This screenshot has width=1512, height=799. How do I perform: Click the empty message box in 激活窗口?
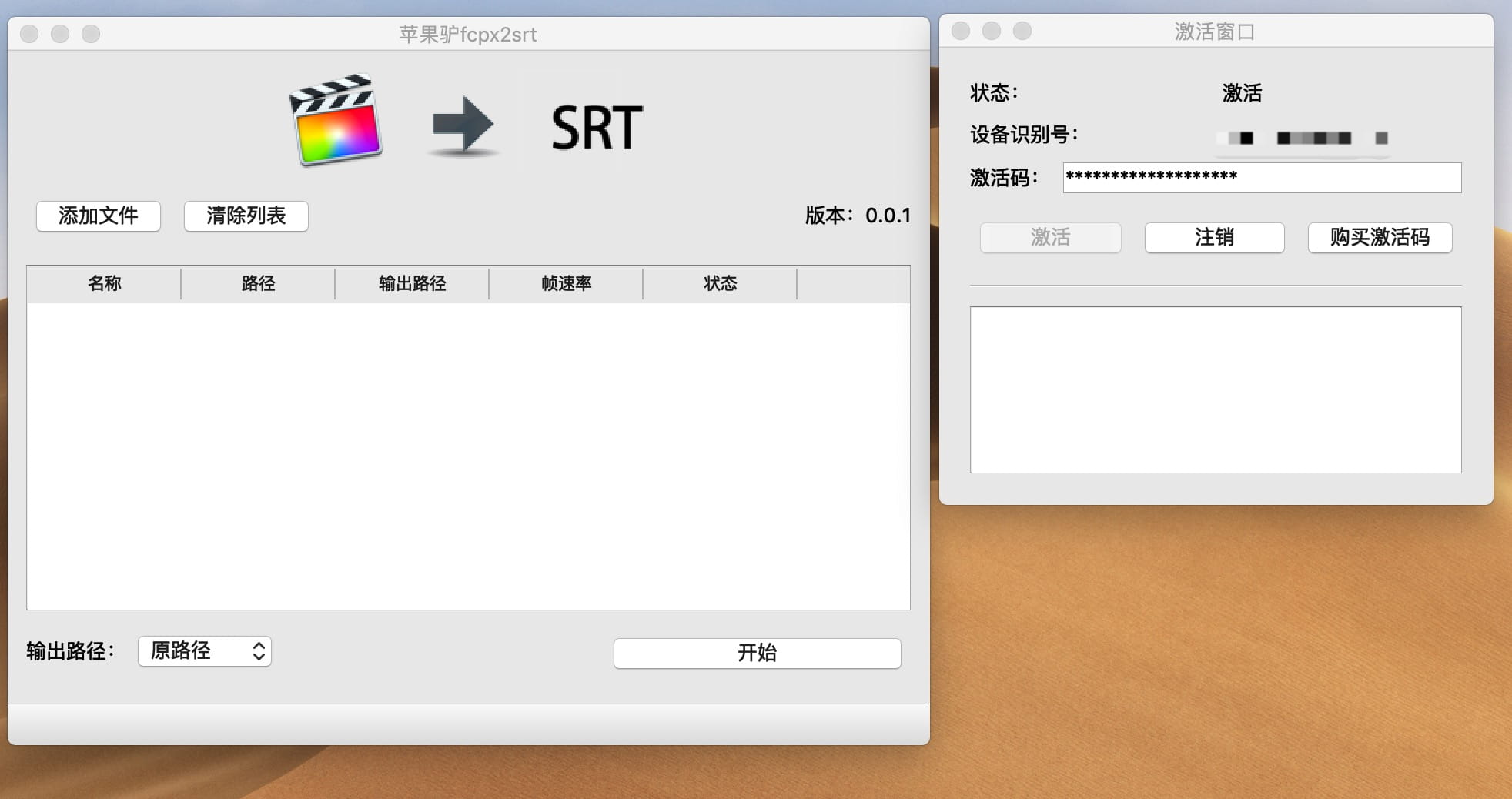coord(1216,389)
